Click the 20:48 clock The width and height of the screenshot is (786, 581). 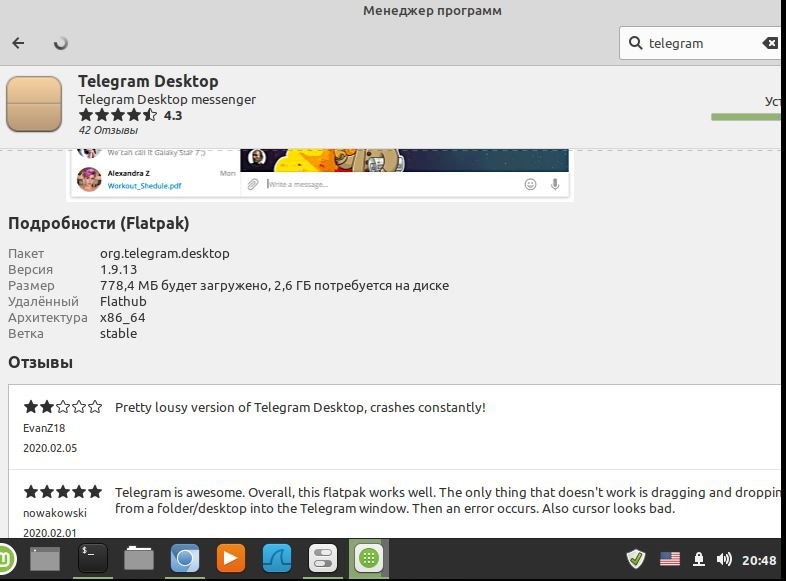[x=759, y=560]
